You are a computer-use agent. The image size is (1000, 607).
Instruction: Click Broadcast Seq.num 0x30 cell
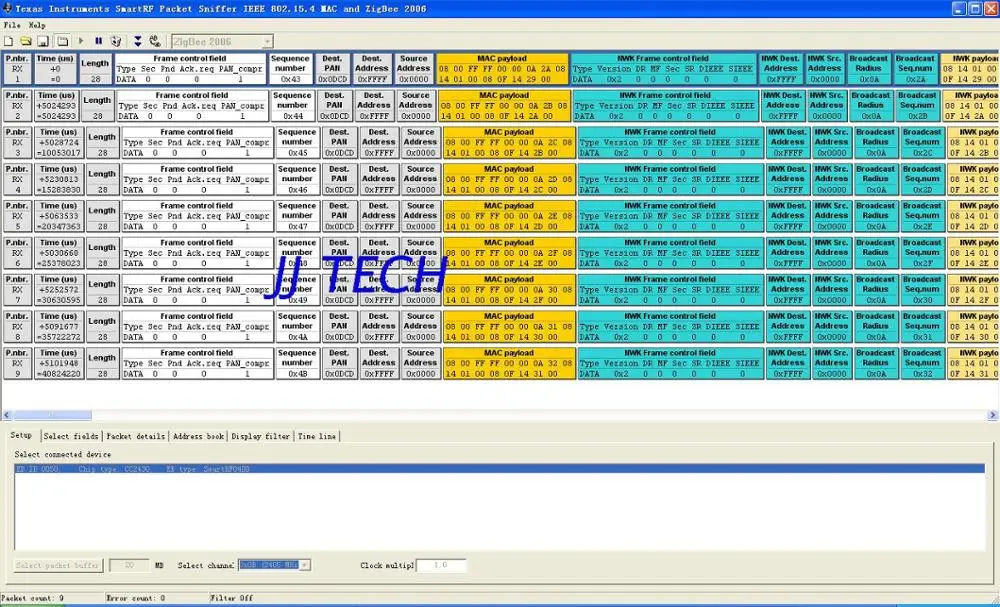coord(922,289)
